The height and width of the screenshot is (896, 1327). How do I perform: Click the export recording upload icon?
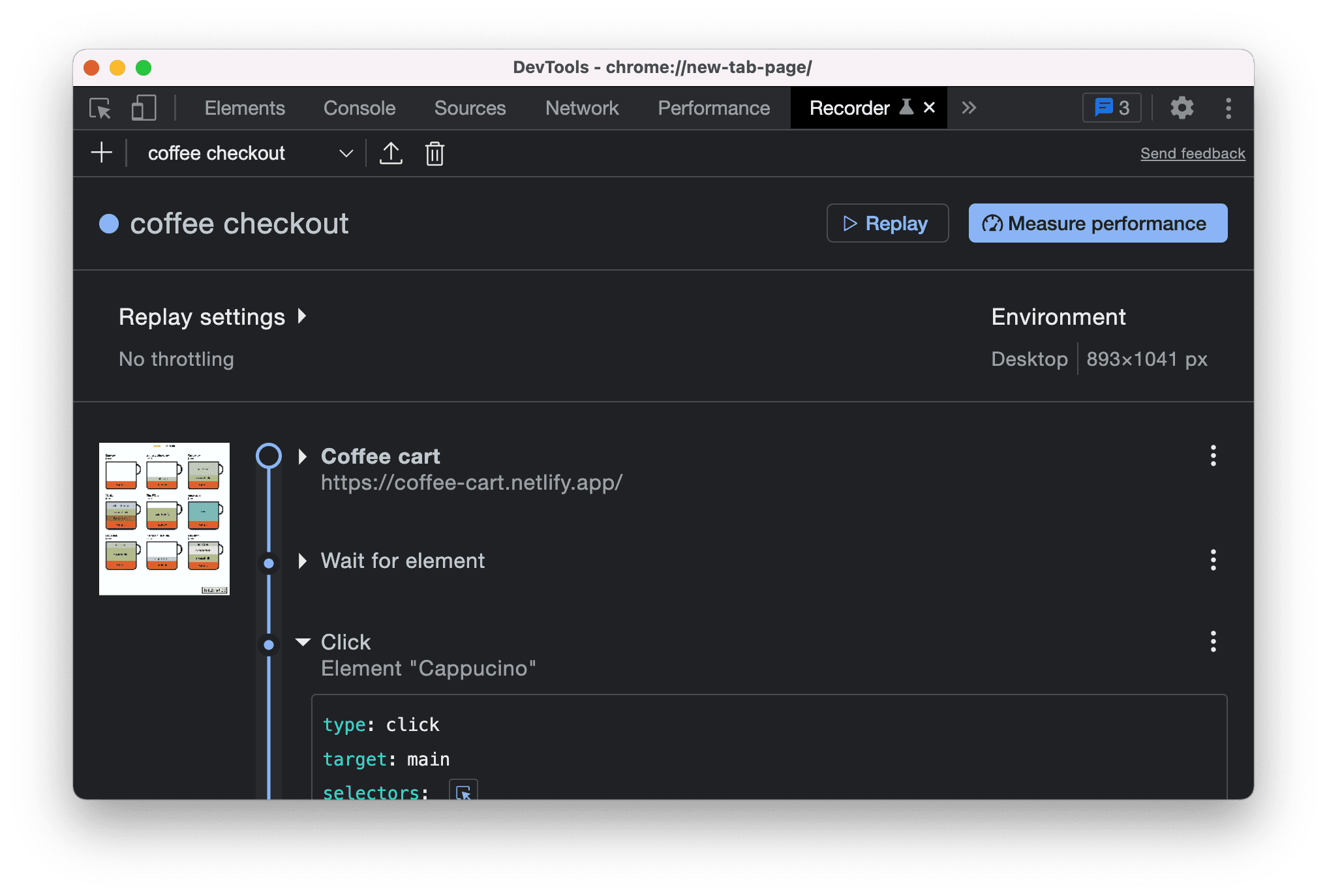(x=391, y=154)
